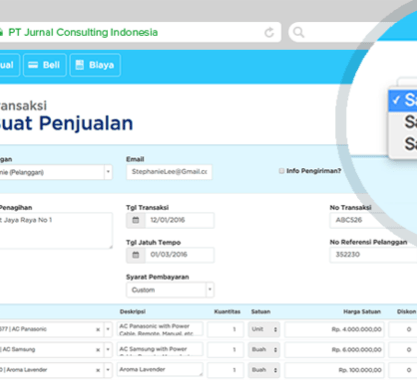417x385 pixels.
Task: Remove Aroma Lavender product with x icon
Action: [x=98, y=370]
